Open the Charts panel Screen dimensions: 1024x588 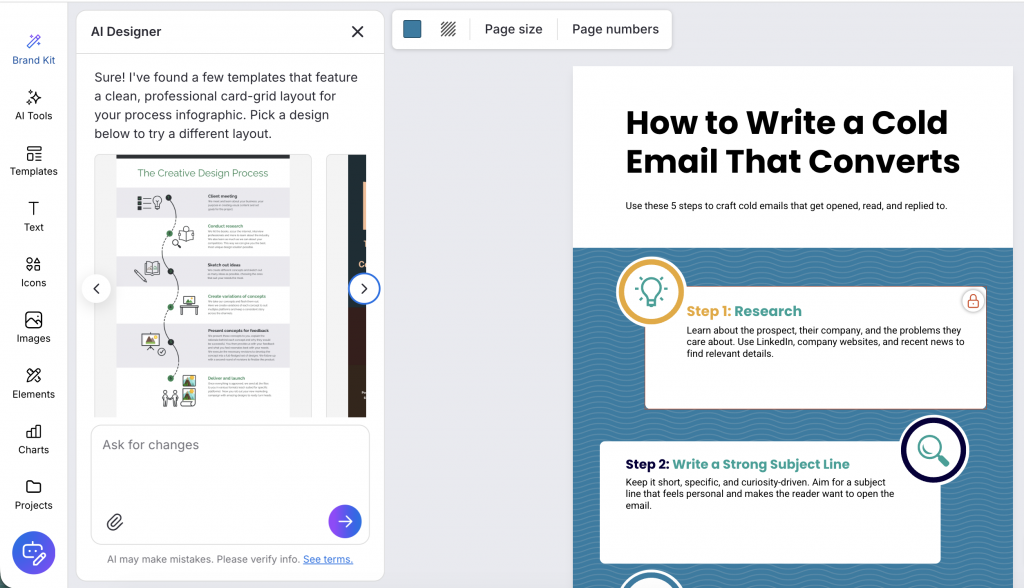[x=33, y=439]
